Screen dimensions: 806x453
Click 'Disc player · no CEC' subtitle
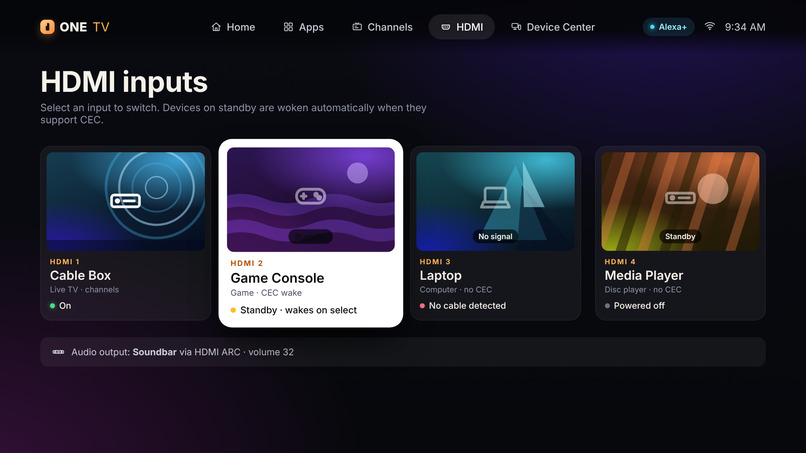pos(643,289)
